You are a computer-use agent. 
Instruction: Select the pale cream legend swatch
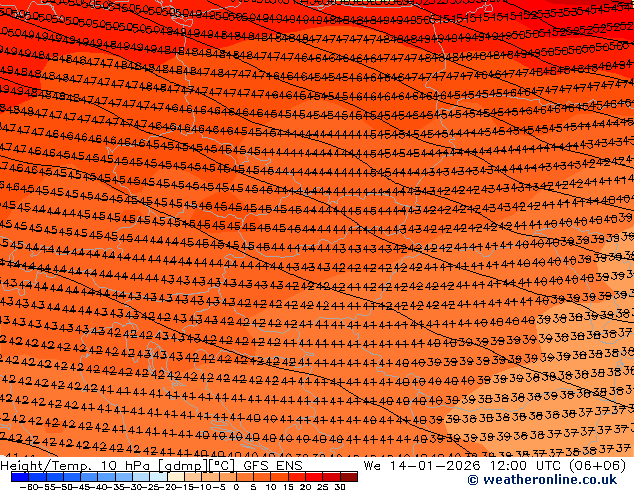point(176,477)
